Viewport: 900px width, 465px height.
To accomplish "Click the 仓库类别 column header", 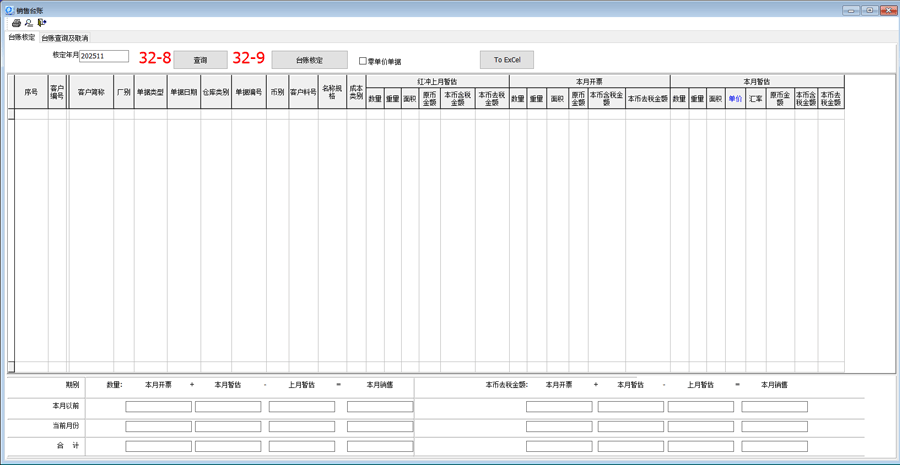I will coord(215,92).
